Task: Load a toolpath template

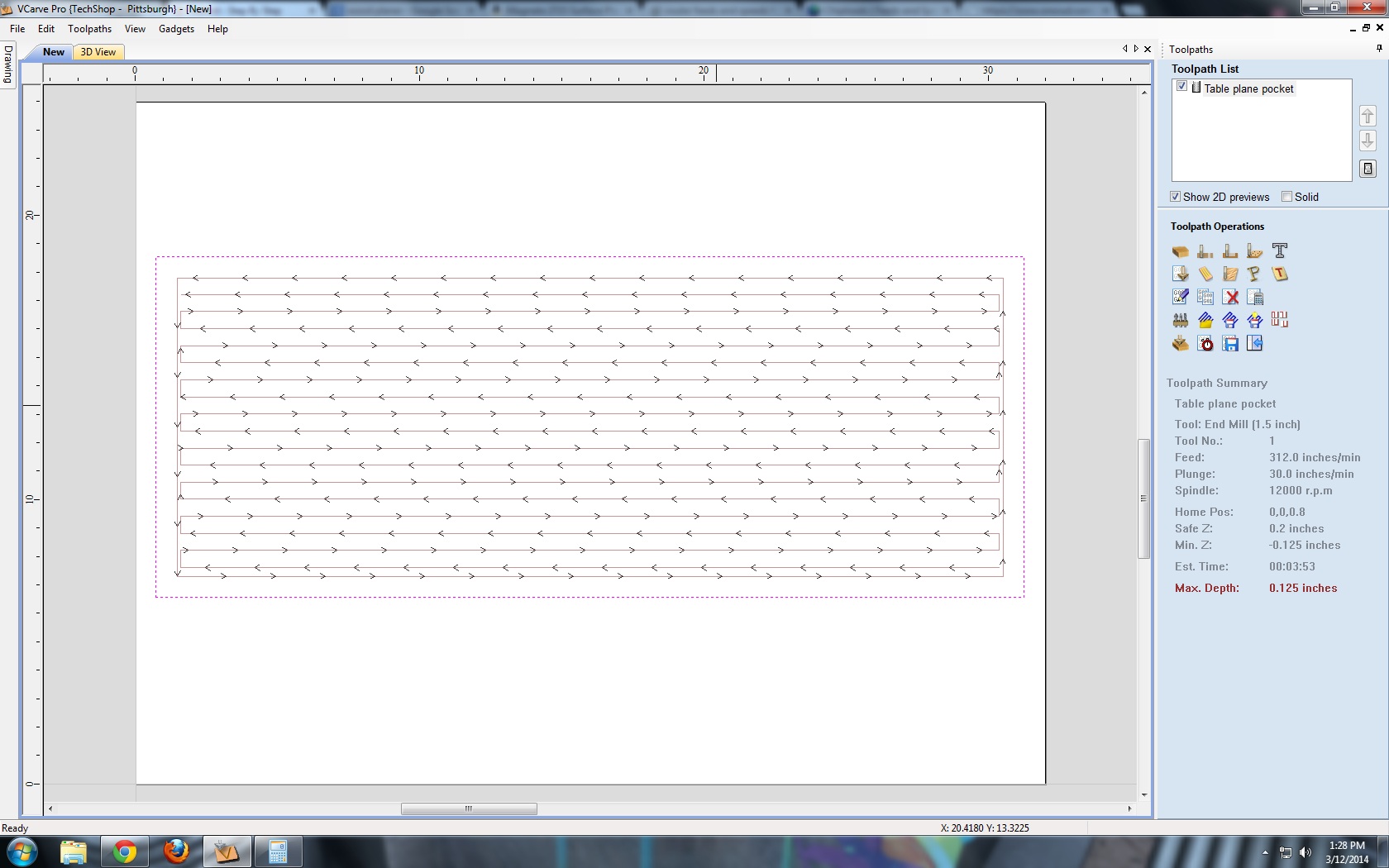Action: point(1205,320)
